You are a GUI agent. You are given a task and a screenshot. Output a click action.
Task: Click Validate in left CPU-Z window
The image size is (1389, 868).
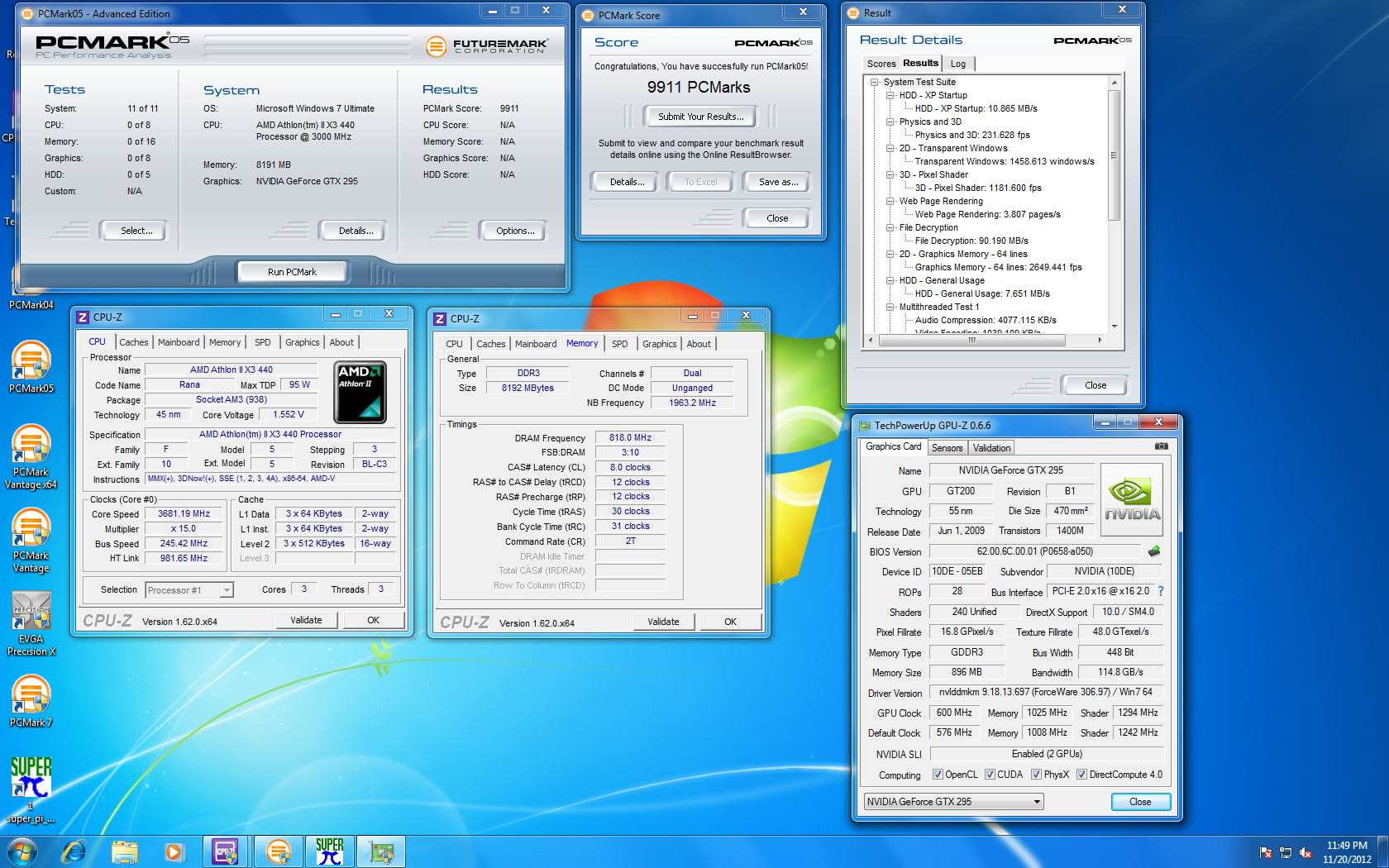(x=305, y=620)
